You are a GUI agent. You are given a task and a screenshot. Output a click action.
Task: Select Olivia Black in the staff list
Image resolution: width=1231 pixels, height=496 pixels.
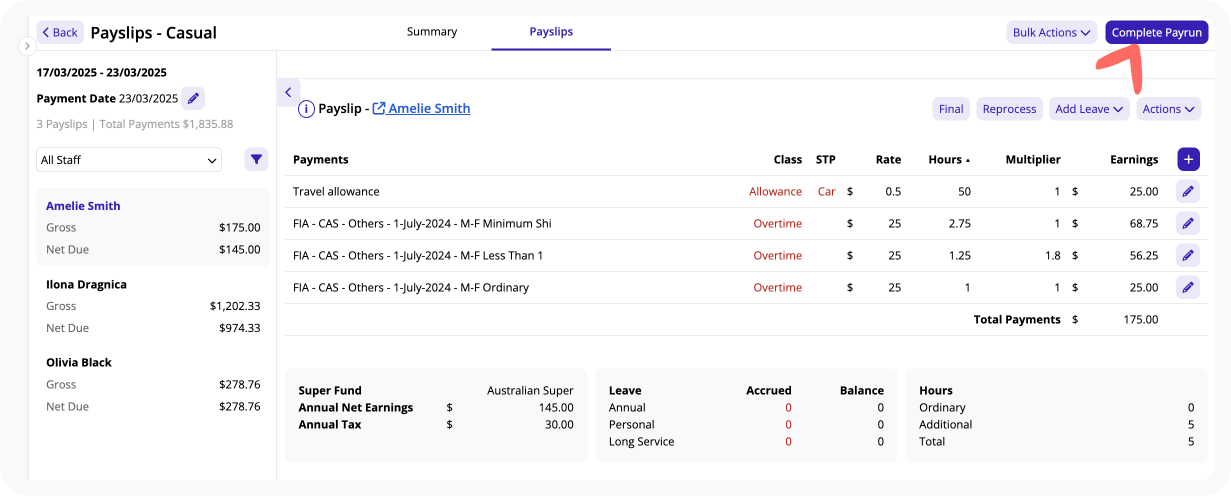coord(153,384)
